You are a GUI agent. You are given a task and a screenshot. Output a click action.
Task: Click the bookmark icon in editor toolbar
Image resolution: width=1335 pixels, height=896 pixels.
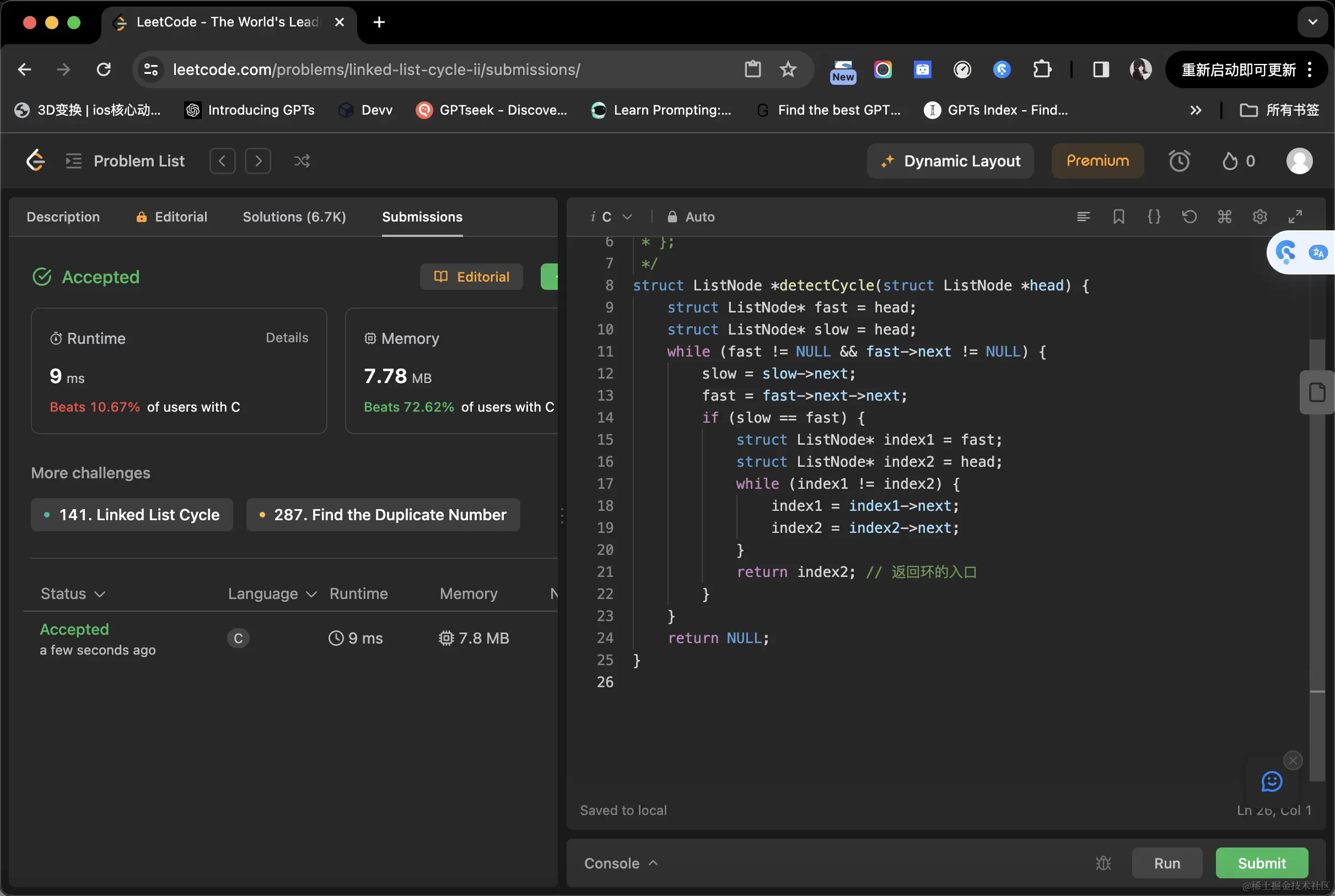[x=1118, y=217]
